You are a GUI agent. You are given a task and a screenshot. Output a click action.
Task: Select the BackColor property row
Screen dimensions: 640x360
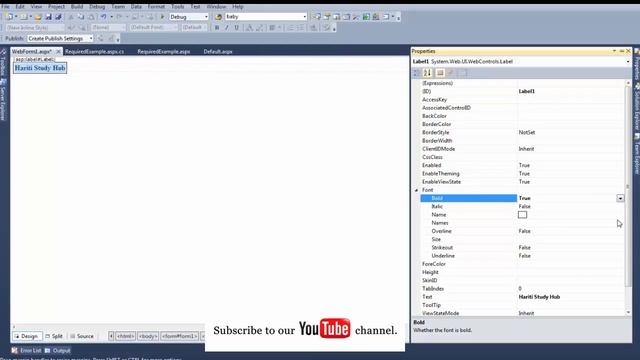point(522,116)
